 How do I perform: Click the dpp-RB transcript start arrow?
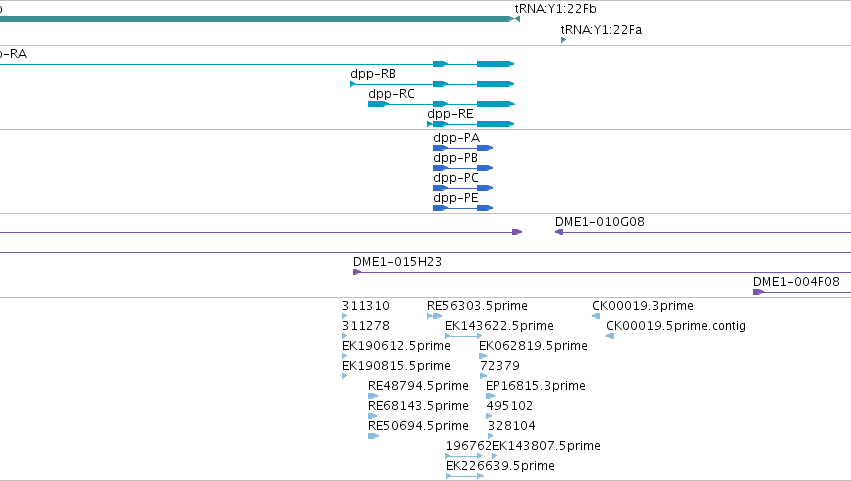pyautogui.click(x=353, y=84)
